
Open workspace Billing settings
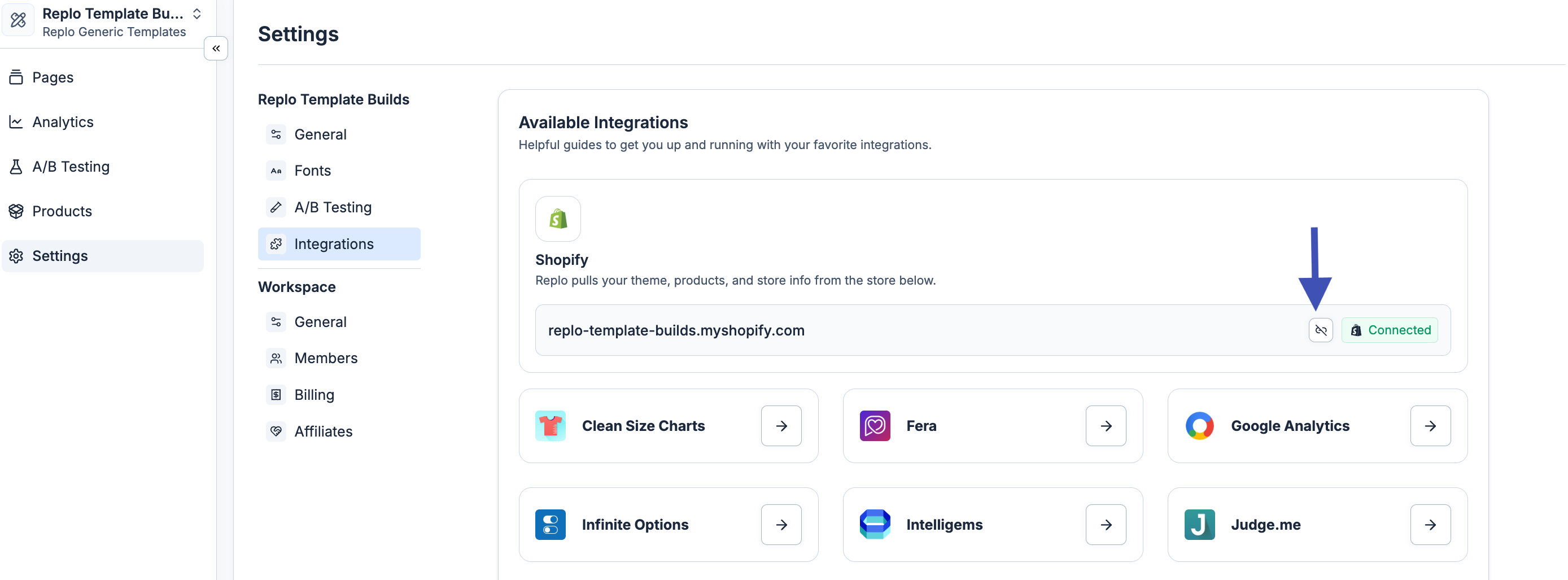(314, 395)
